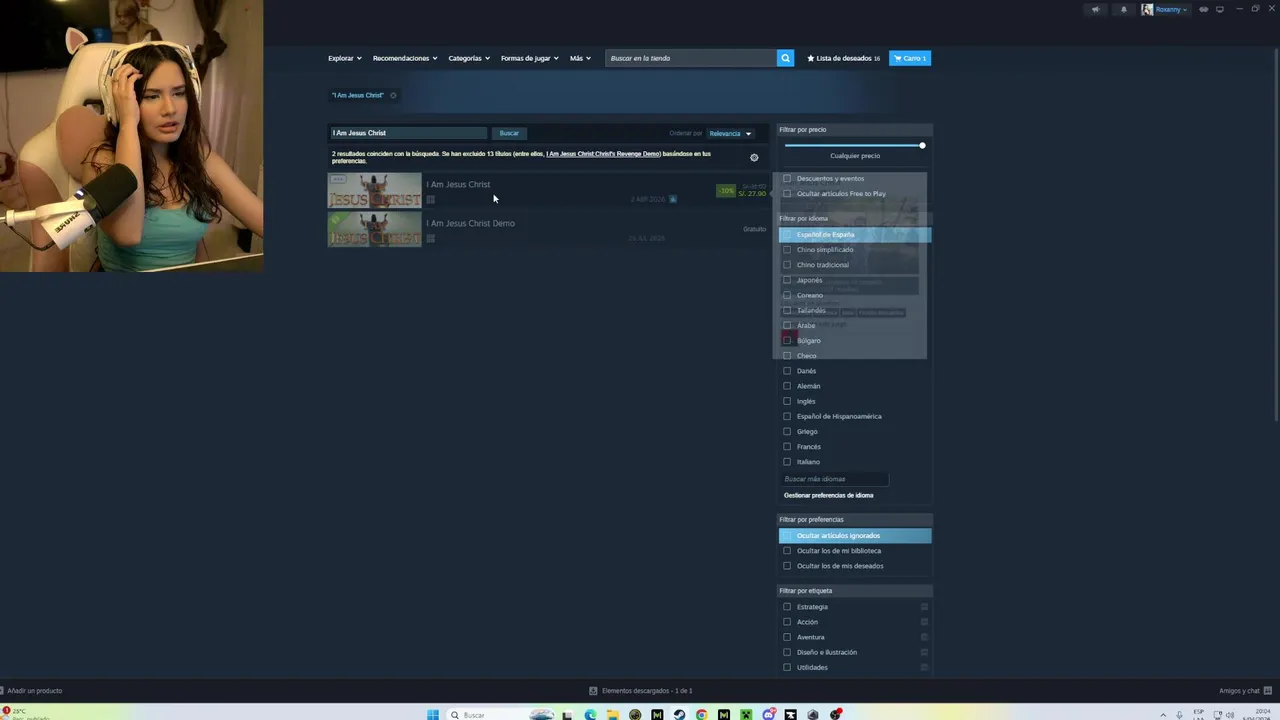This screenshot has width=1280, height=720.
Task: Open Elementos descargados downloads icon
Action: [x=594, y=690]
